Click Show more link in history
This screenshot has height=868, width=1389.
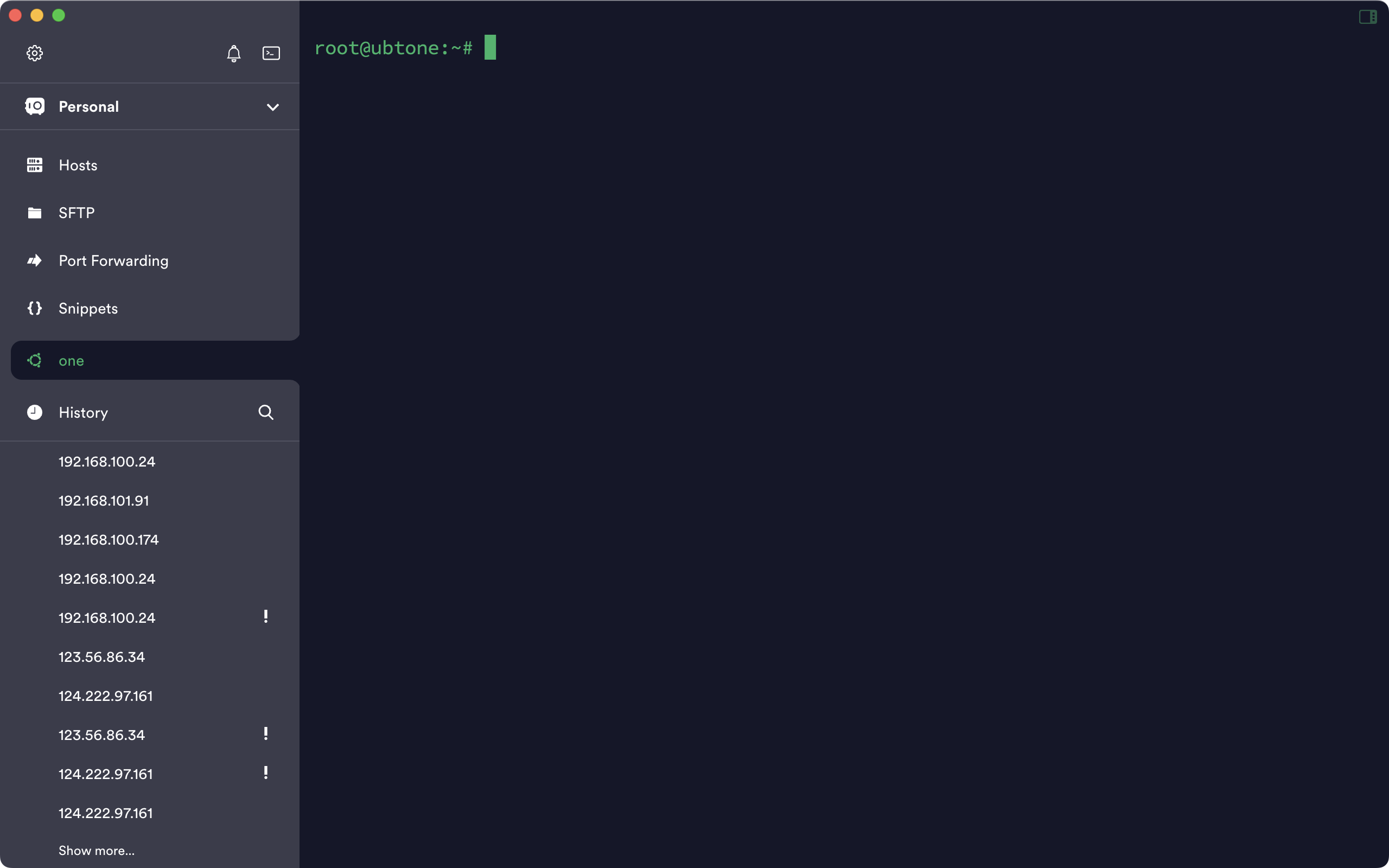[x=97, y=851]
